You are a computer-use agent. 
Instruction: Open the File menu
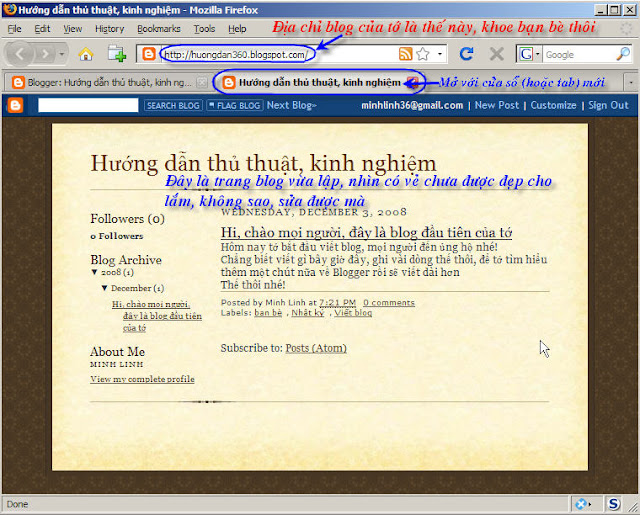point(14,29)
